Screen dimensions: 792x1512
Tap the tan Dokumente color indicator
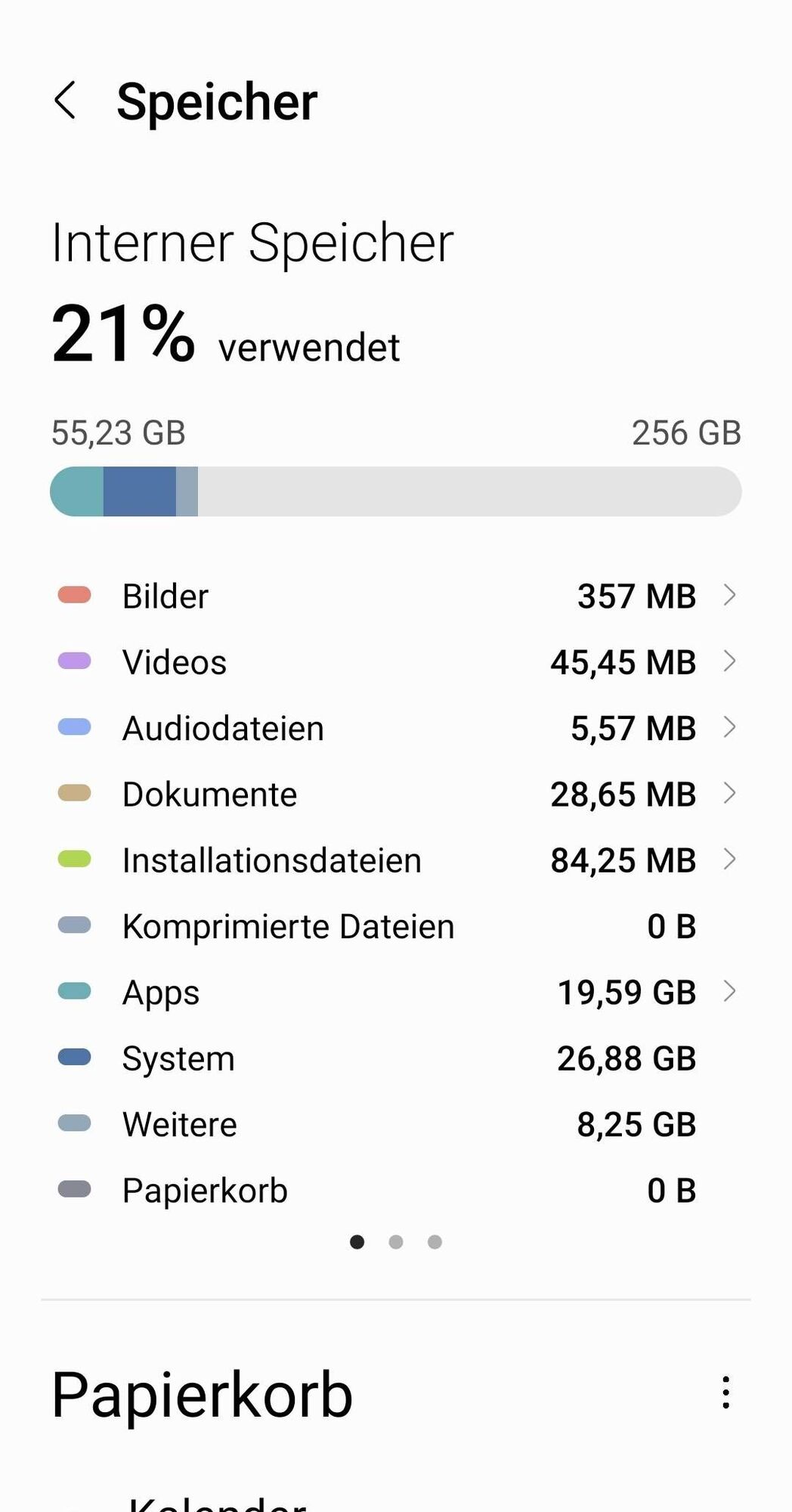coord(74,794)
